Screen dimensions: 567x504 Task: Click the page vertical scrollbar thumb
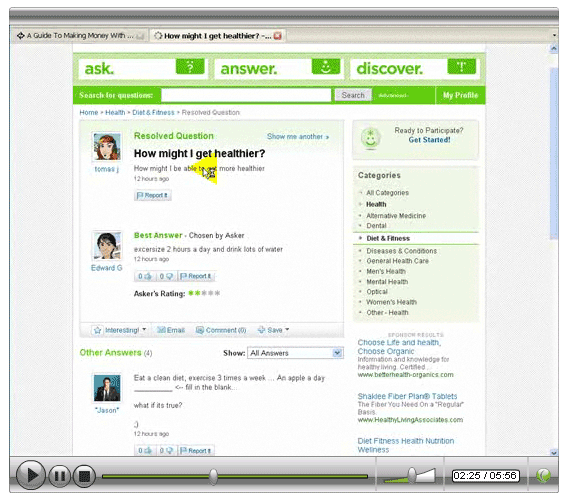pyautogui.click(x=554, y=153)
